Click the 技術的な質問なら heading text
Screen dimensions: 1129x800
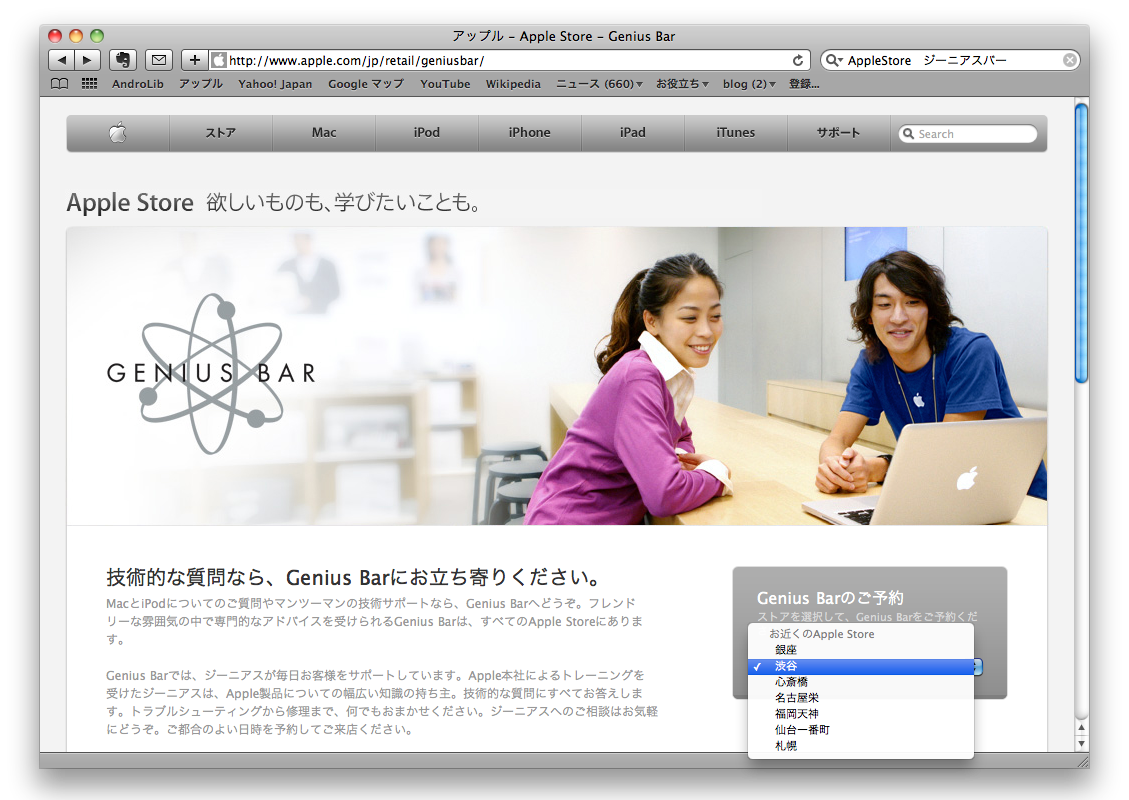coord(354,577)
